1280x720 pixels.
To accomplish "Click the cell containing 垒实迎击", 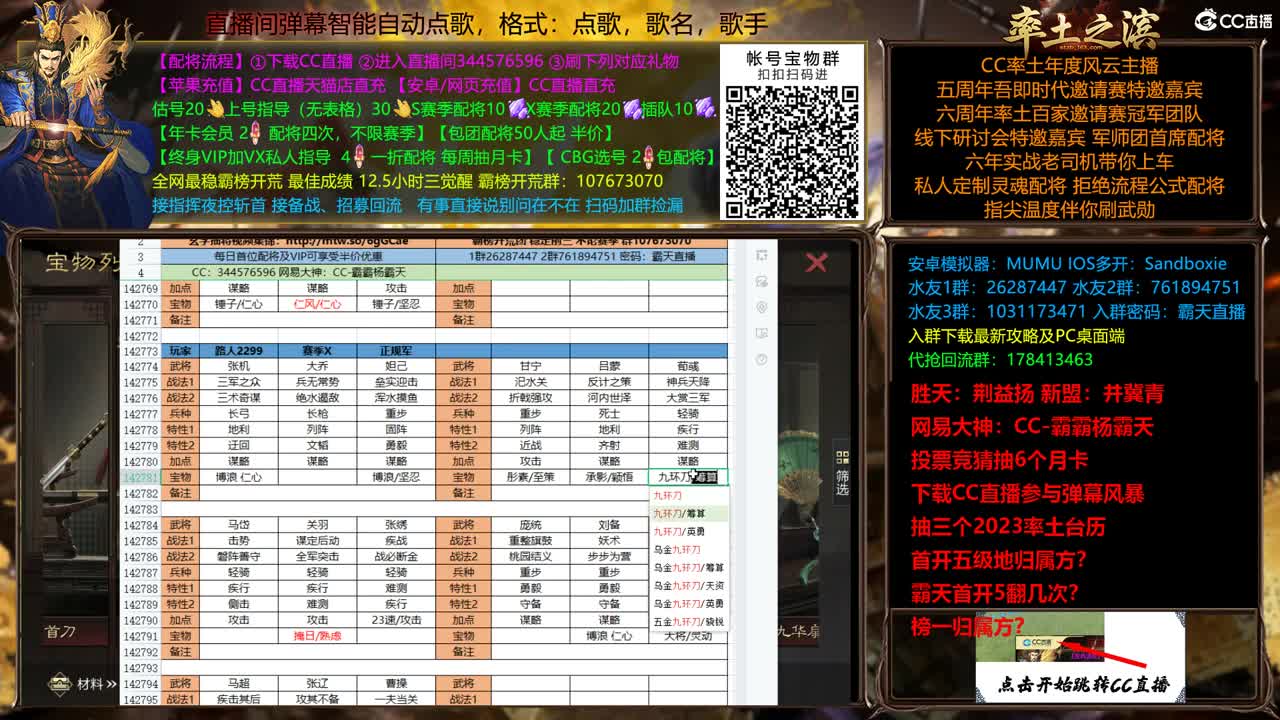I will pos(397,382).
